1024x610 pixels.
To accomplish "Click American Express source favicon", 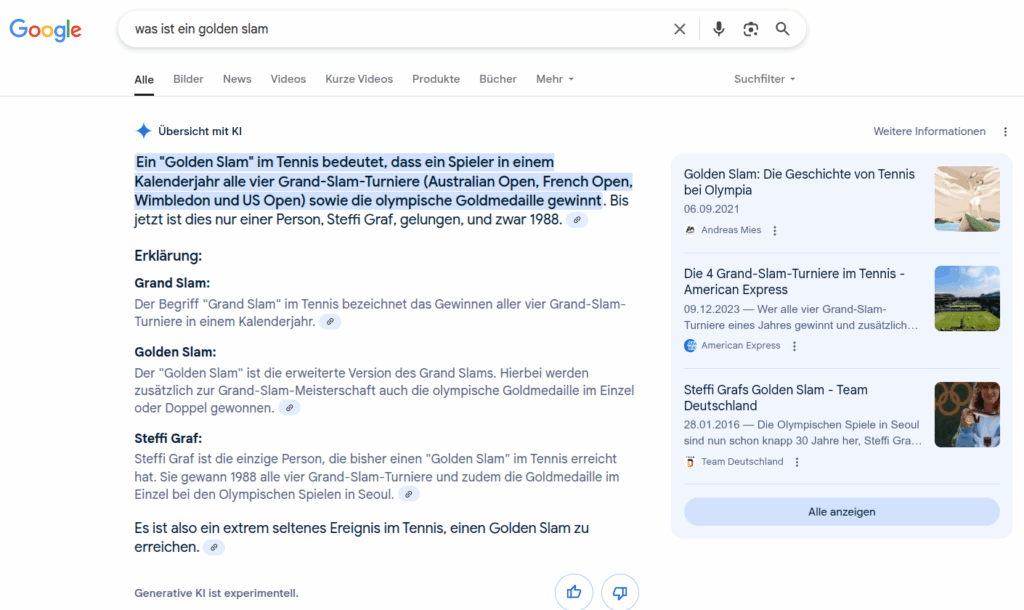I will coord(690,345).
